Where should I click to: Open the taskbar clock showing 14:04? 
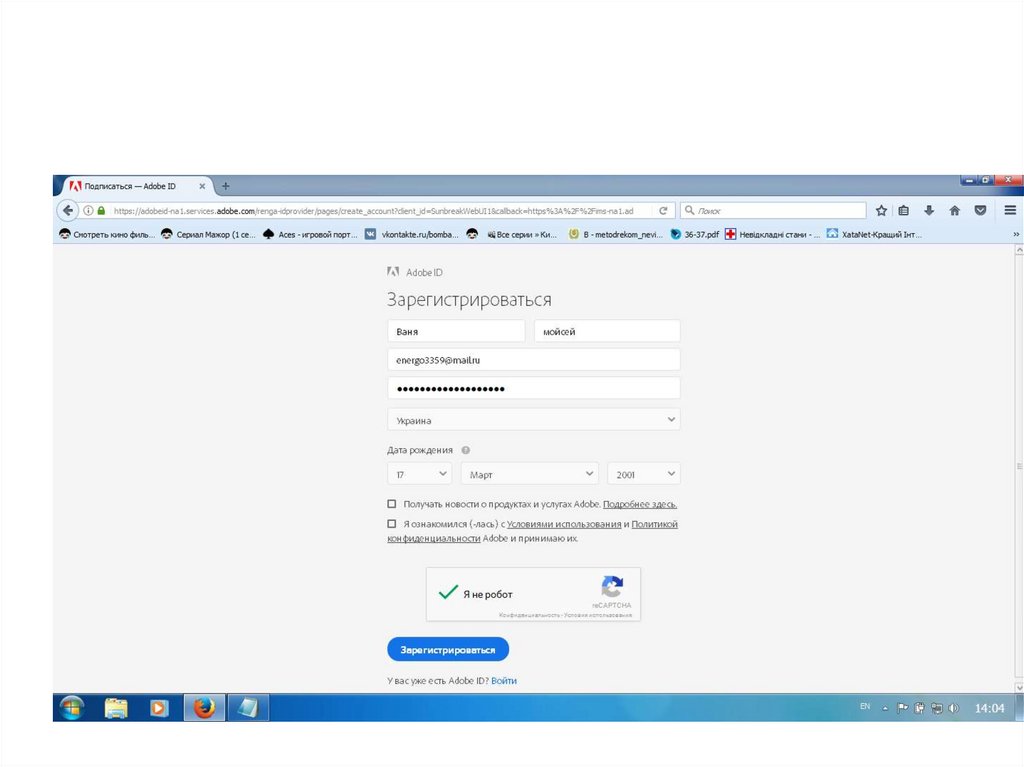coord(989,708)
